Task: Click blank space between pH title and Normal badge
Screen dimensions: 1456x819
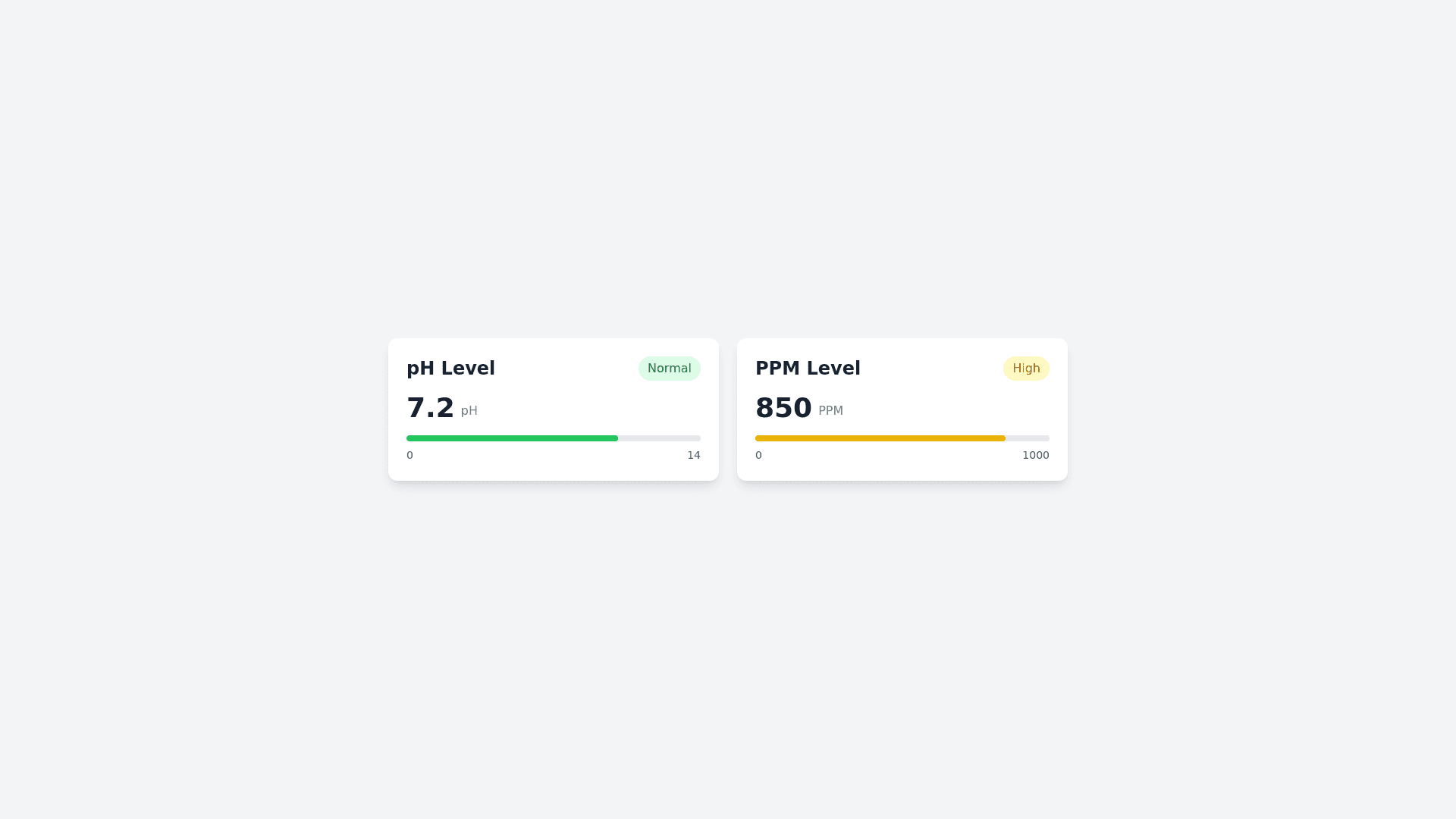Action: [x=566, y=369]
